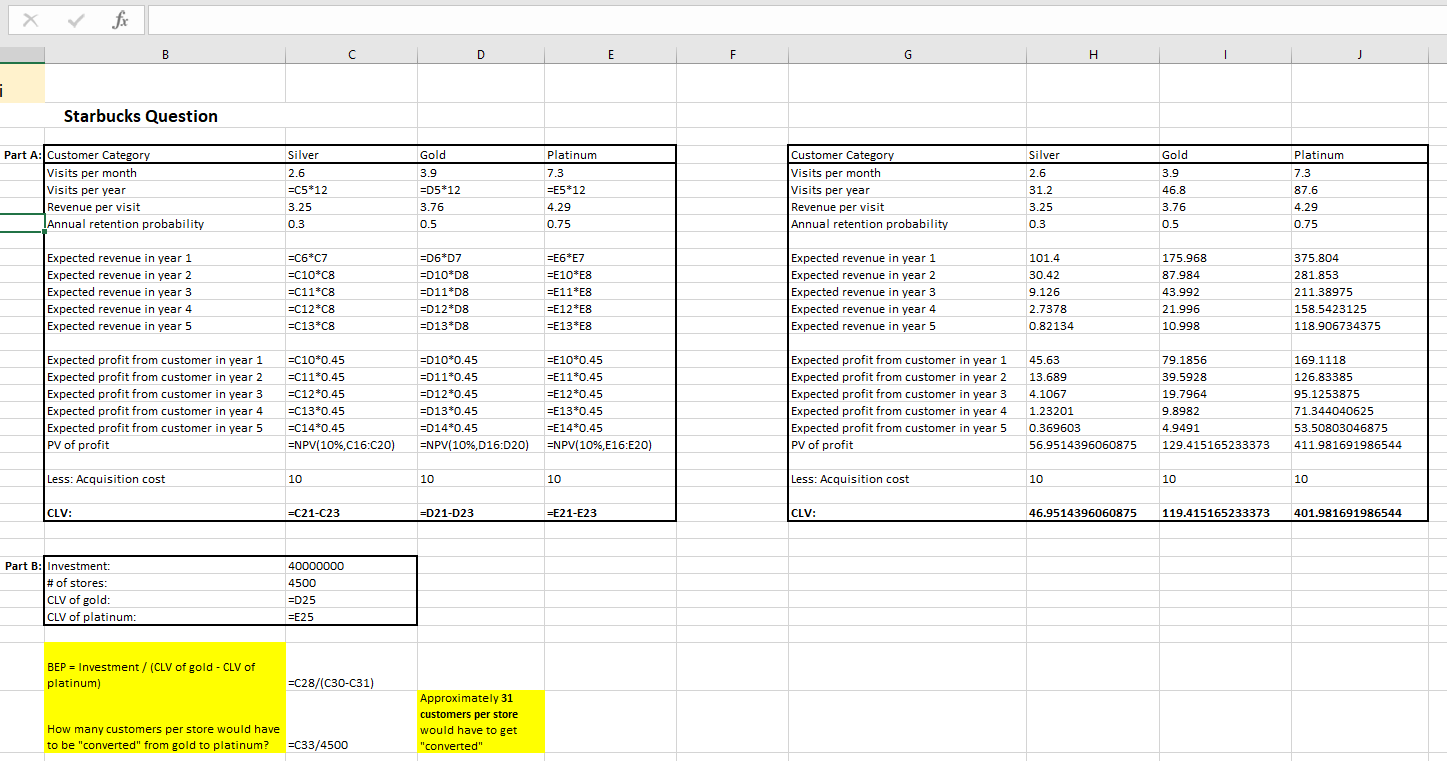Select column J header
Screen dimensions: 1447x761
(1358, 56)
